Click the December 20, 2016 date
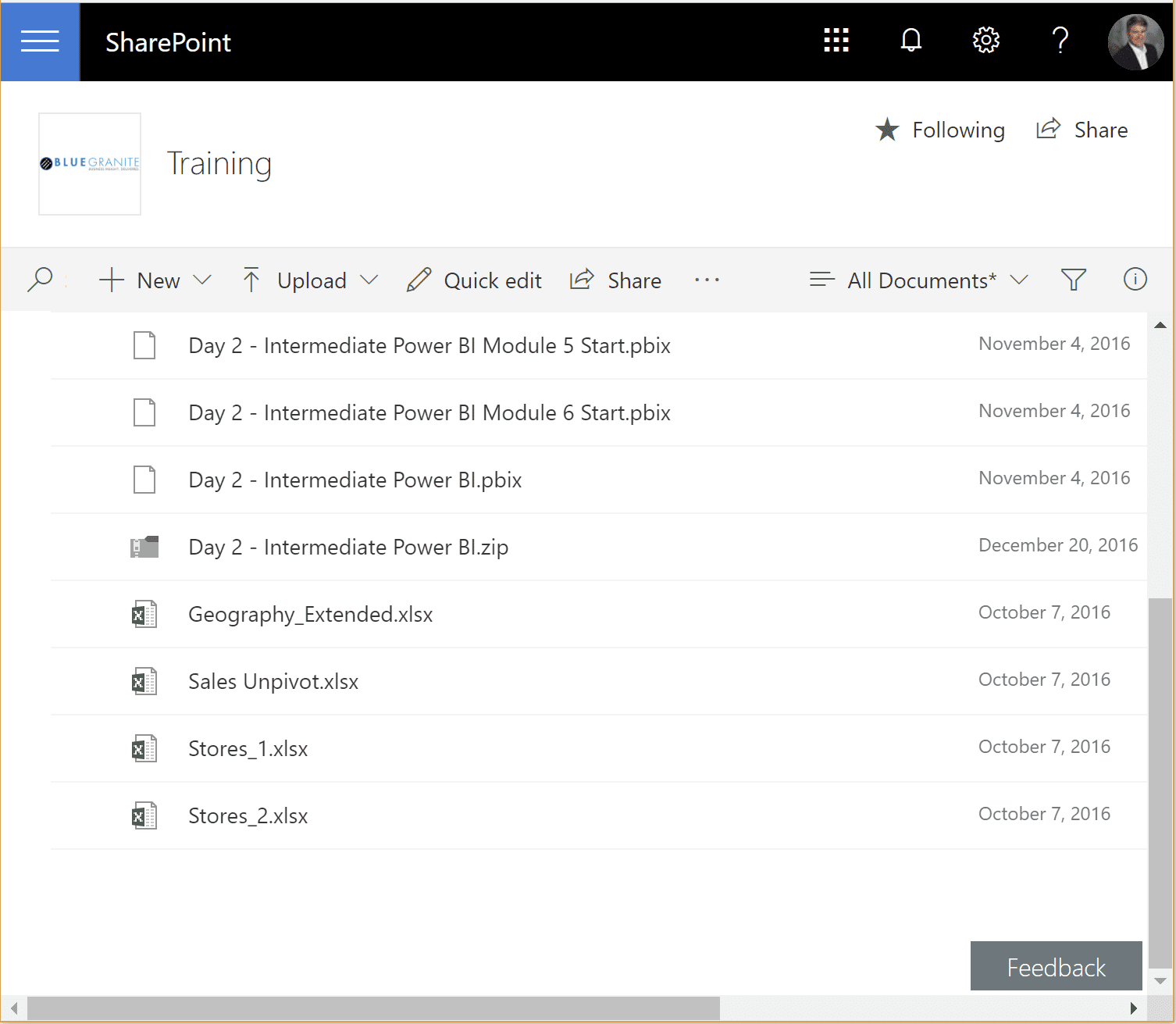Image resolution: width=1176 pixels, height=1024 pixels. [x=1058, y=545]
